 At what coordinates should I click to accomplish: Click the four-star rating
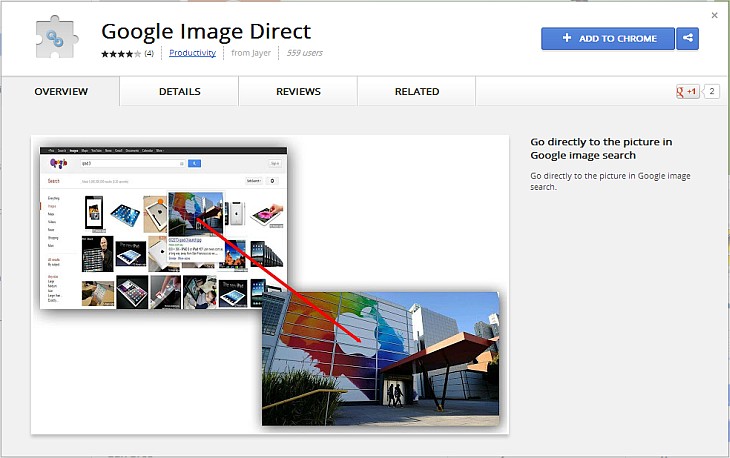[x=120, y=53]
